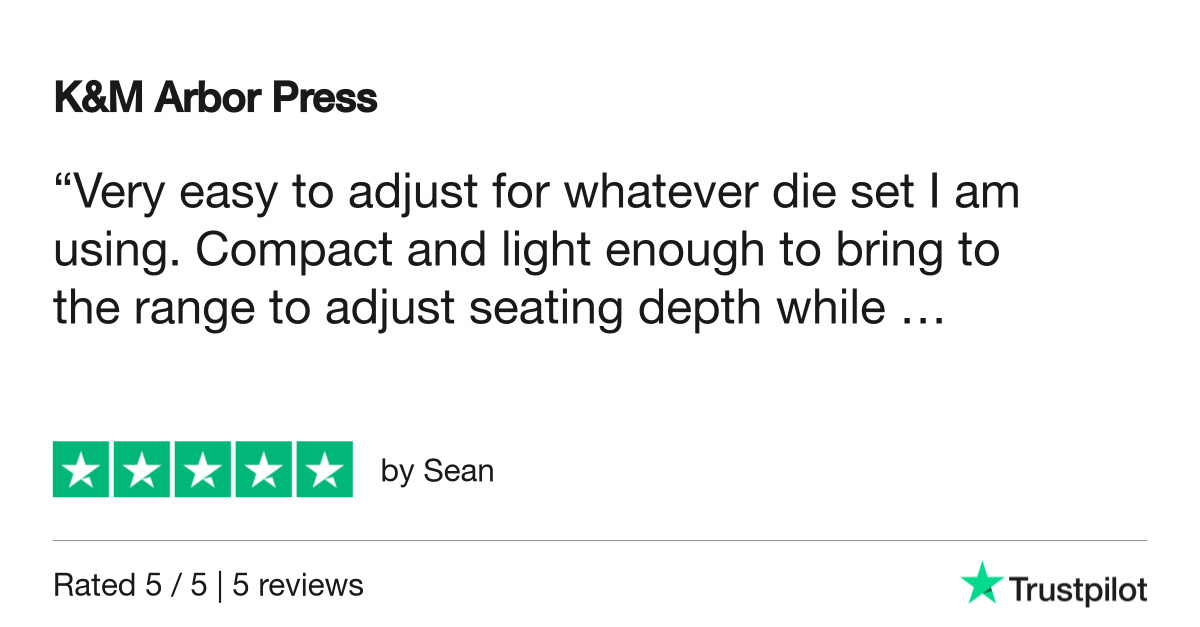This screenshot has width=1200, height=627.
Task: Click the fifth green rating star
Action: pyautogui.click(x=325, y=469)
